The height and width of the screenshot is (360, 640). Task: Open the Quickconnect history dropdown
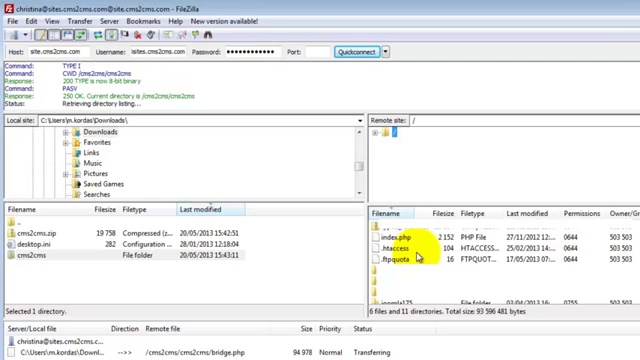tap(385, 52)
